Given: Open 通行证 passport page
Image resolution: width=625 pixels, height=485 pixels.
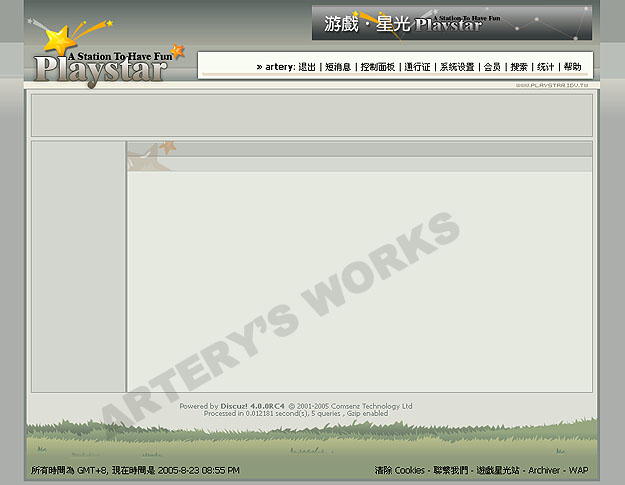Looking at the screenshot, I should [417, 67].
